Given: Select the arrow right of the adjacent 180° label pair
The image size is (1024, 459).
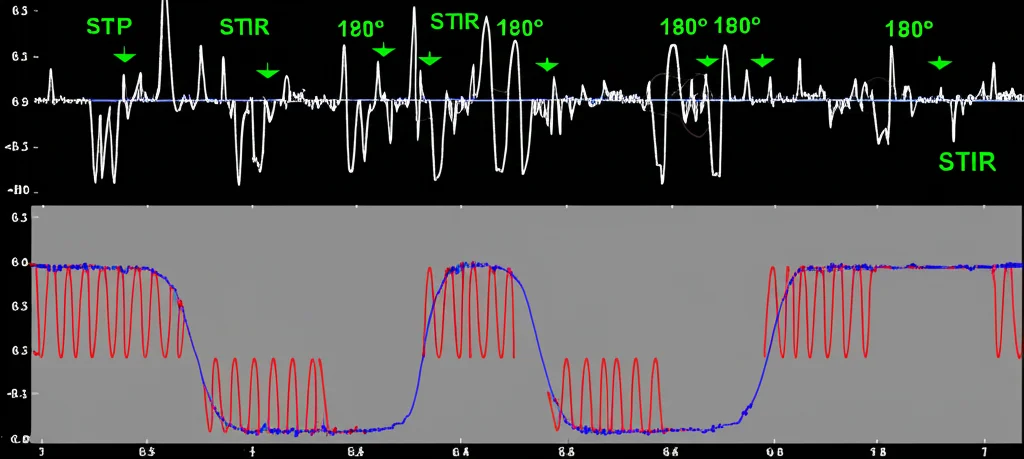Looking at the screenshot, I should coord(762,61).
